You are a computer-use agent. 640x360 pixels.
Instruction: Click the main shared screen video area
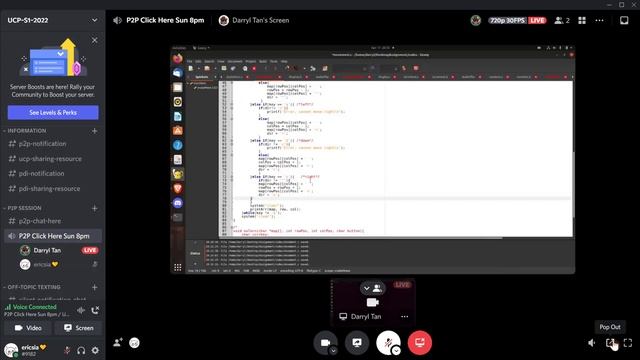click(373, 159)
